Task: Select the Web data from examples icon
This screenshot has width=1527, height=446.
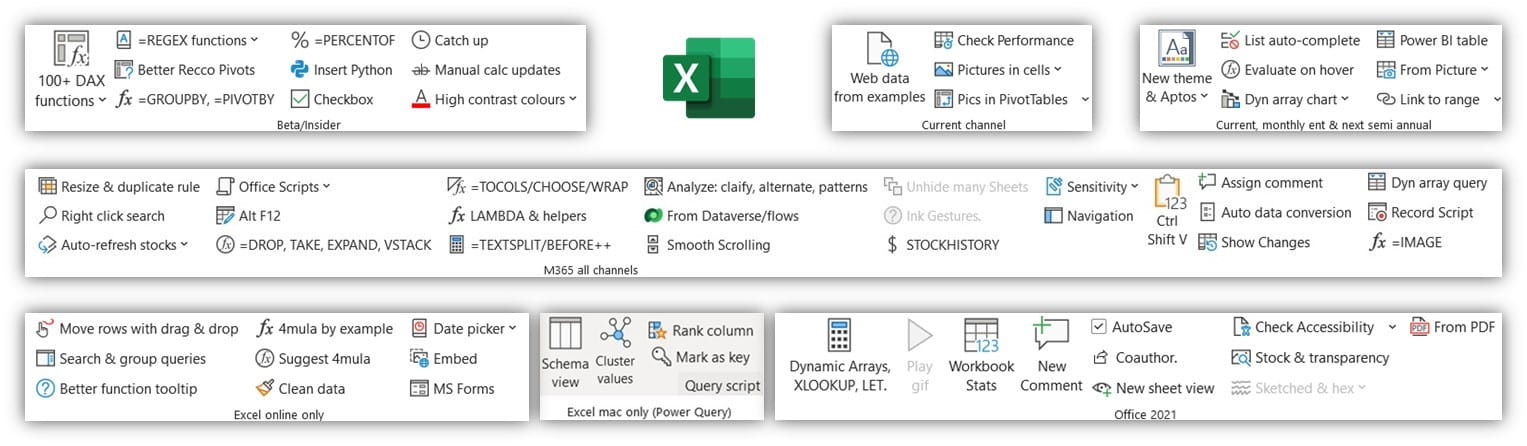Action: (x=879, y=49)
